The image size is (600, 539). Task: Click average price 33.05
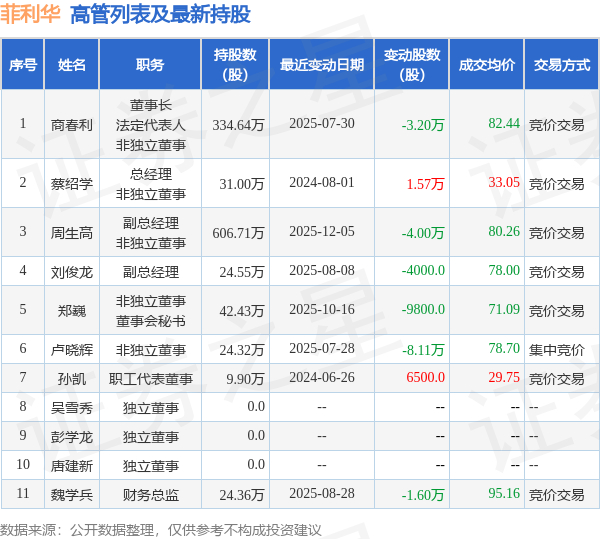504,182
